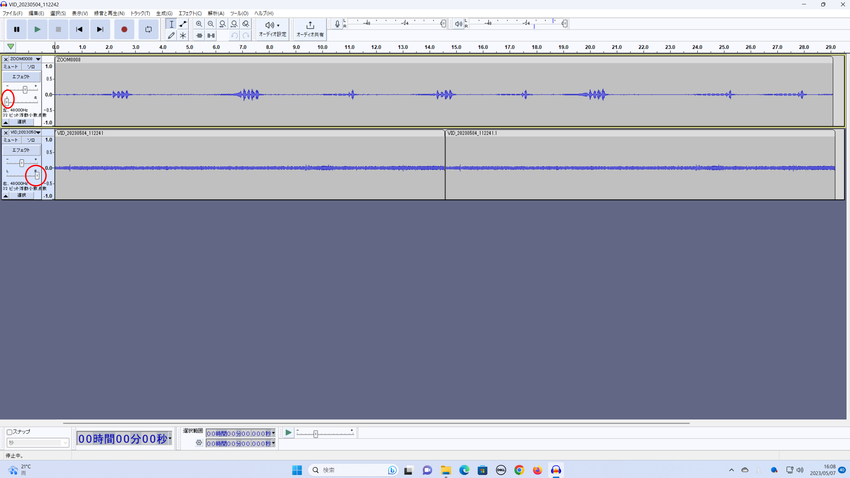Start recording with the red Record button
850x478 pixels.
124,29
